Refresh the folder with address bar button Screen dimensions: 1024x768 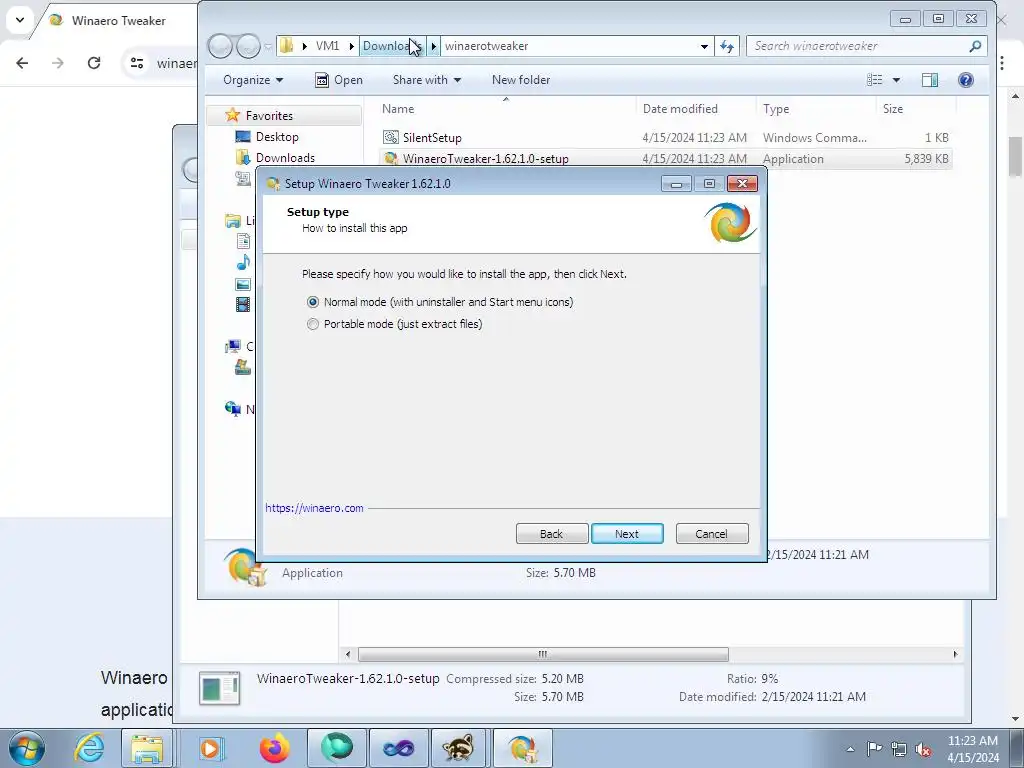point(727,46)
